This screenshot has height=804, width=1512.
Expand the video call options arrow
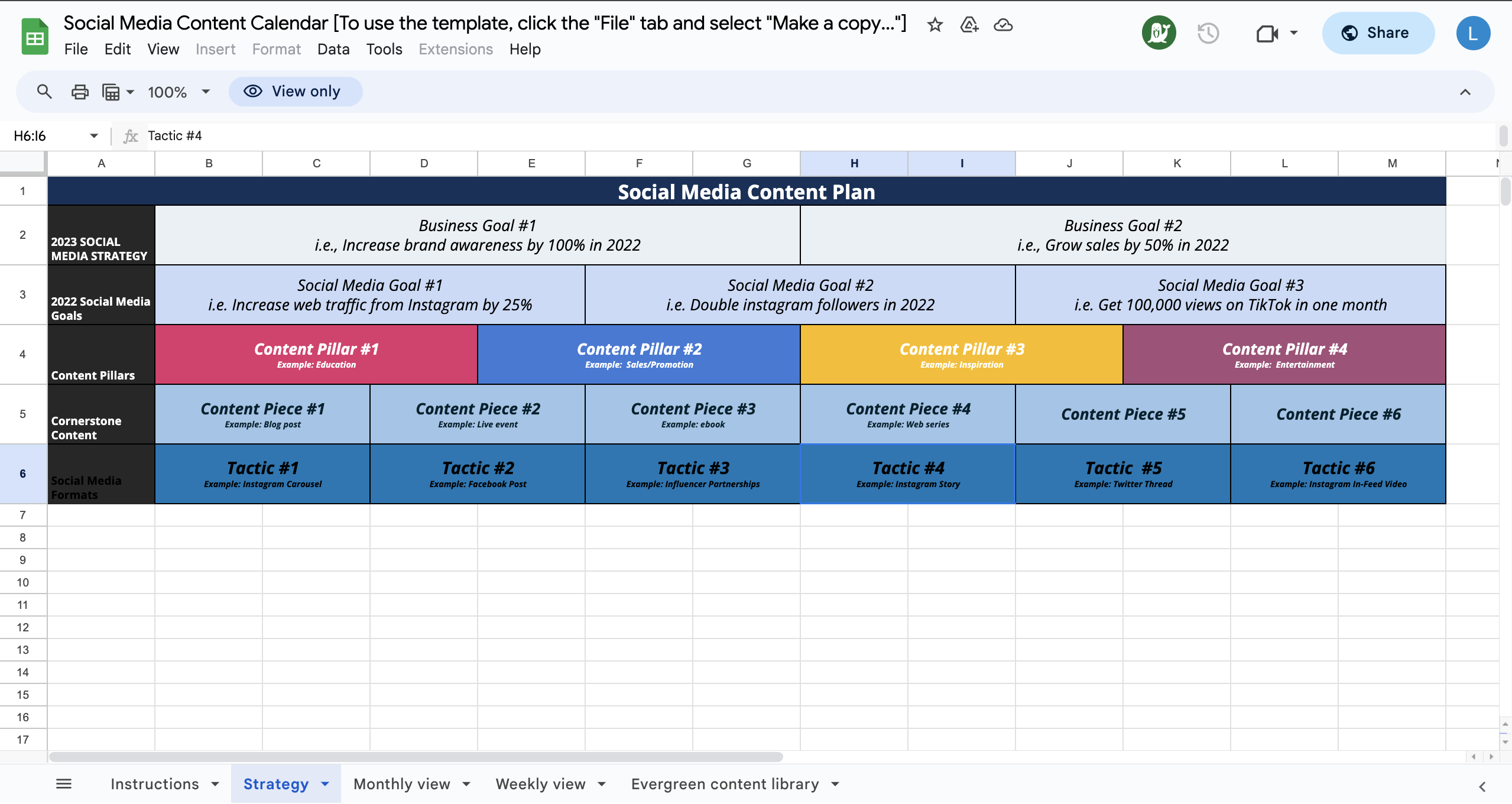click(x=1293, y=33)
